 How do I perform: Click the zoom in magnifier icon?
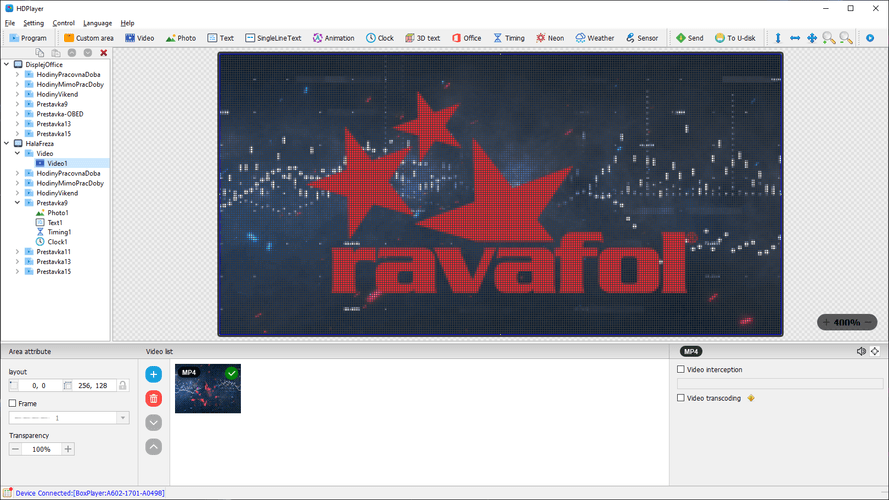829,38
